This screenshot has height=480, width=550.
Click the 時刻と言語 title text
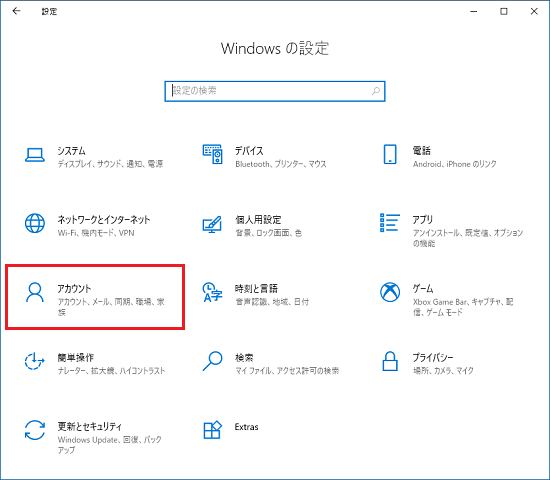point(256,288)
